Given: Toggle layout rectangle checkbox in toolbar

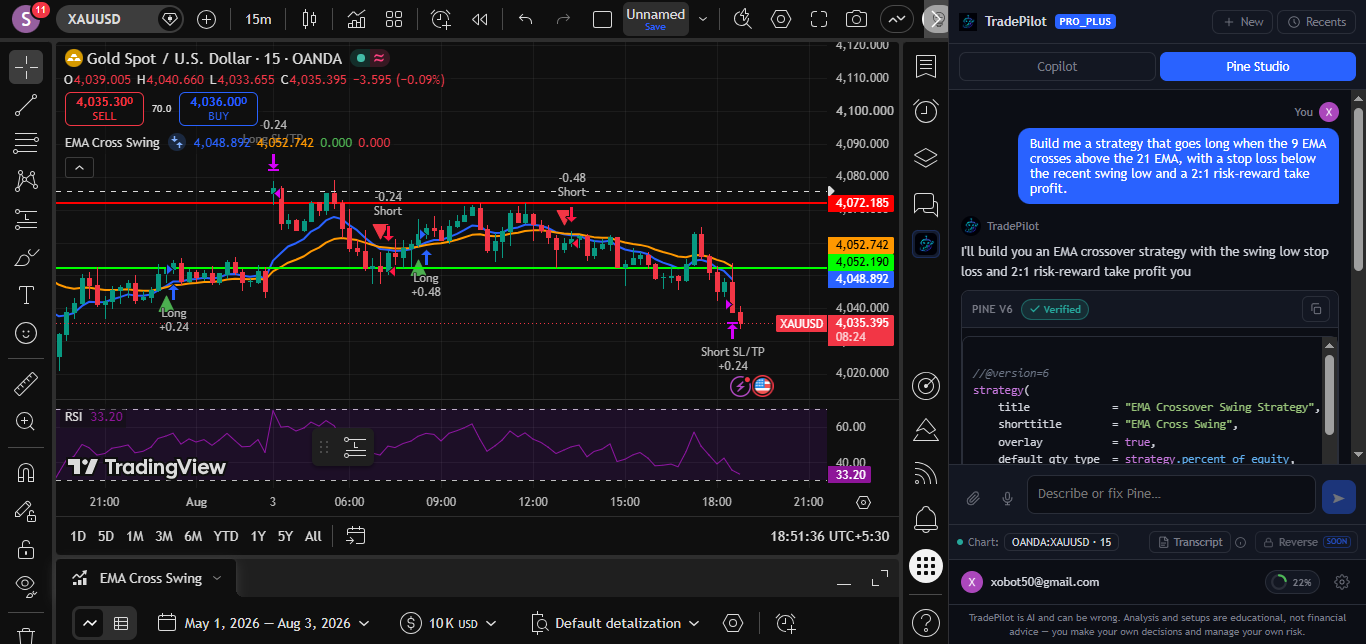Looking at the screenshot, I should point(602,19).
